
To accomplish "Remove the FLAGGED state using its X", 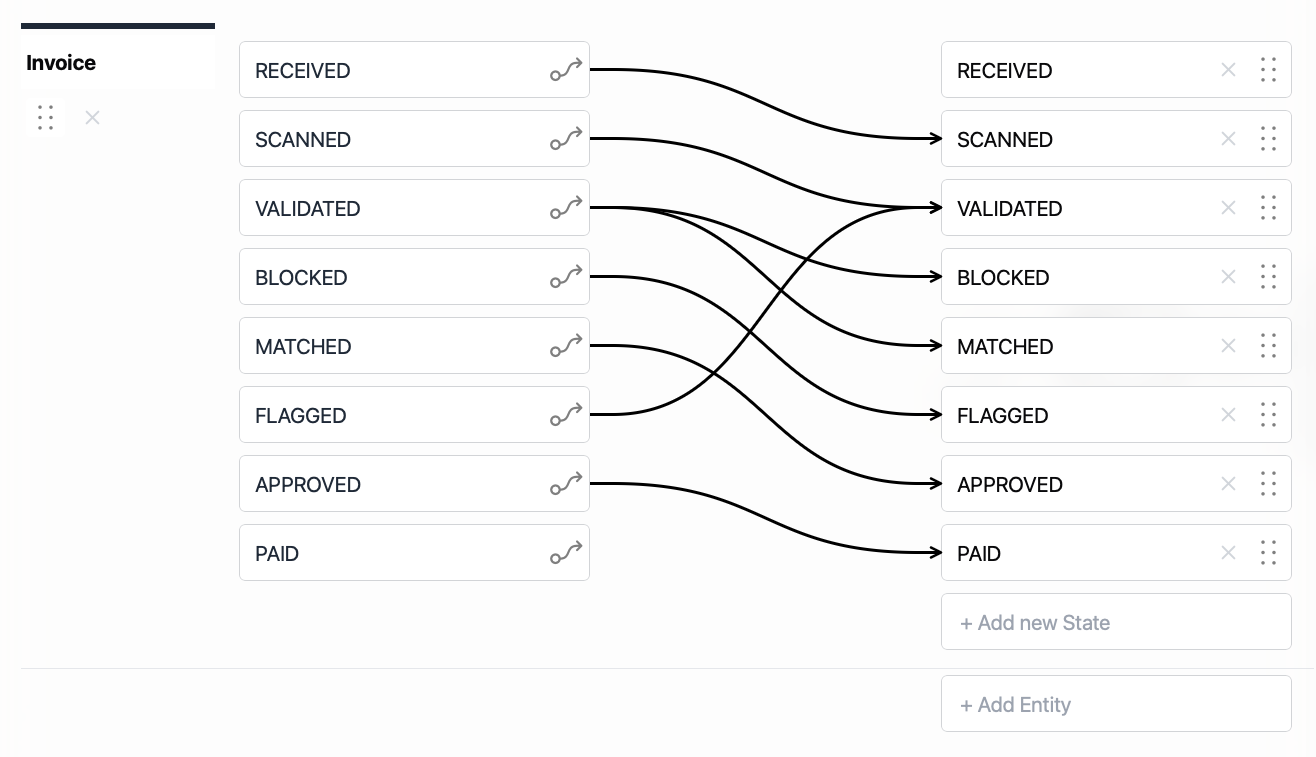I will click(1228, 414).
